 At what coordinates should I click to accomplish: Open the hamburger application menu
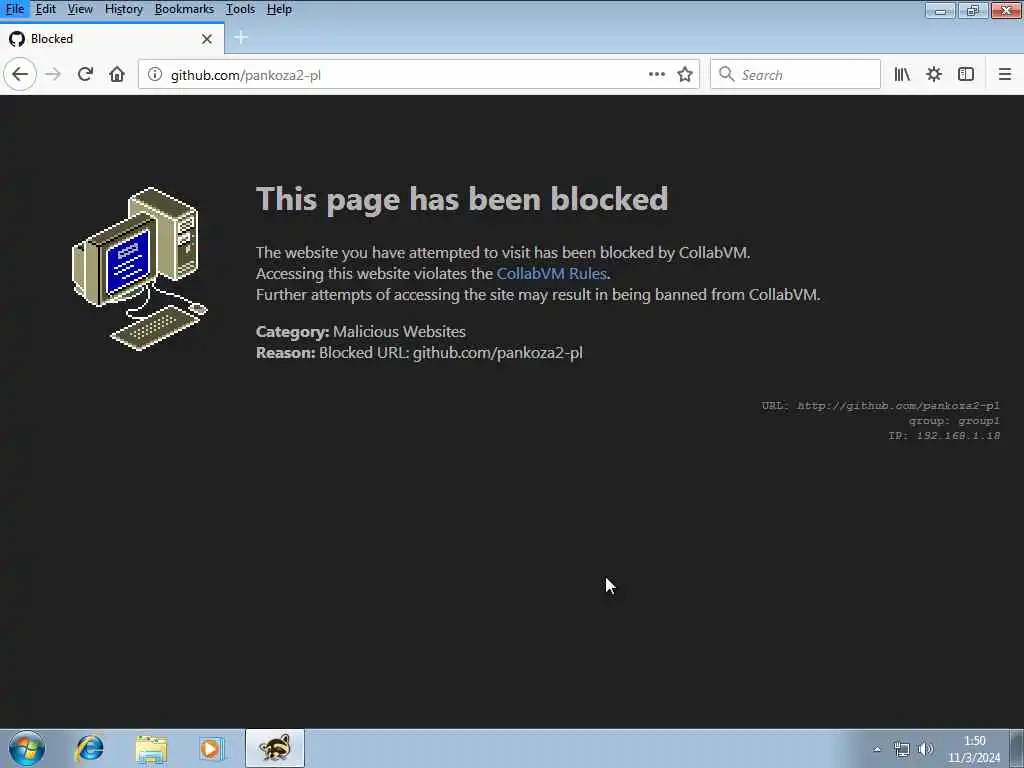point(1005,74)
